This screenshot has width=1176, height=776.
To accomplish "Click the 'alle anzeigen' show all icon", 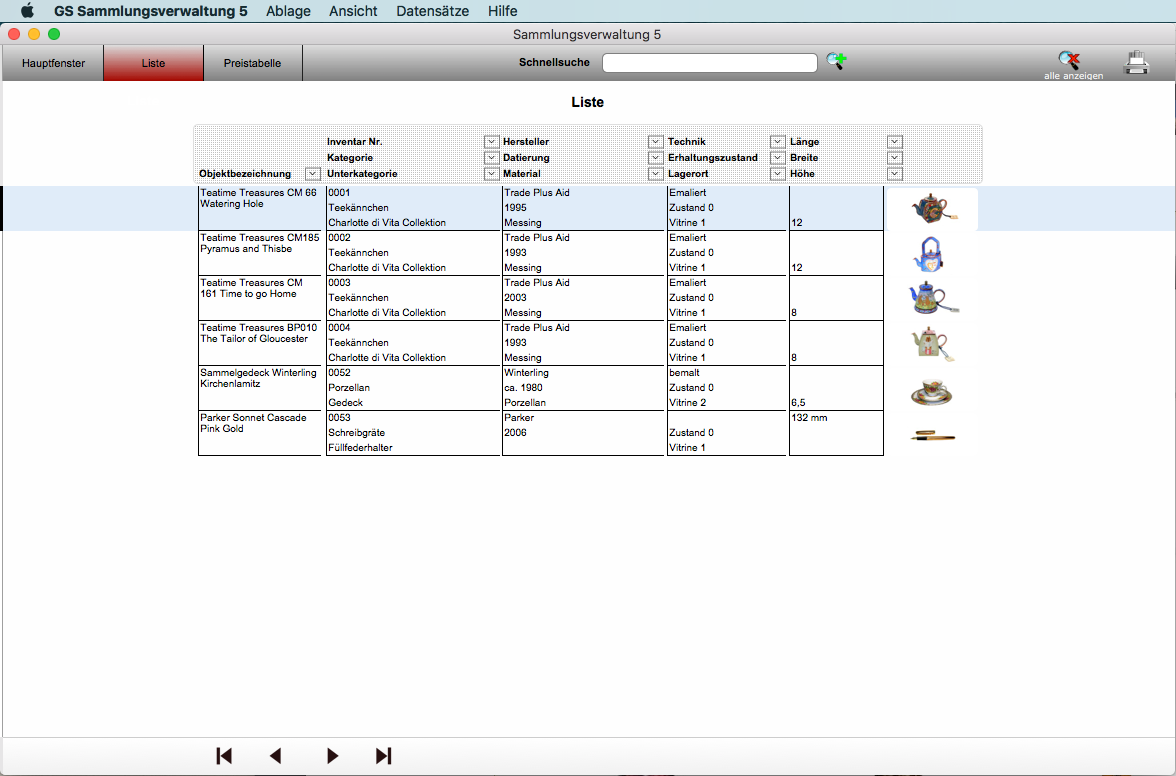I will coord(1070,62).
